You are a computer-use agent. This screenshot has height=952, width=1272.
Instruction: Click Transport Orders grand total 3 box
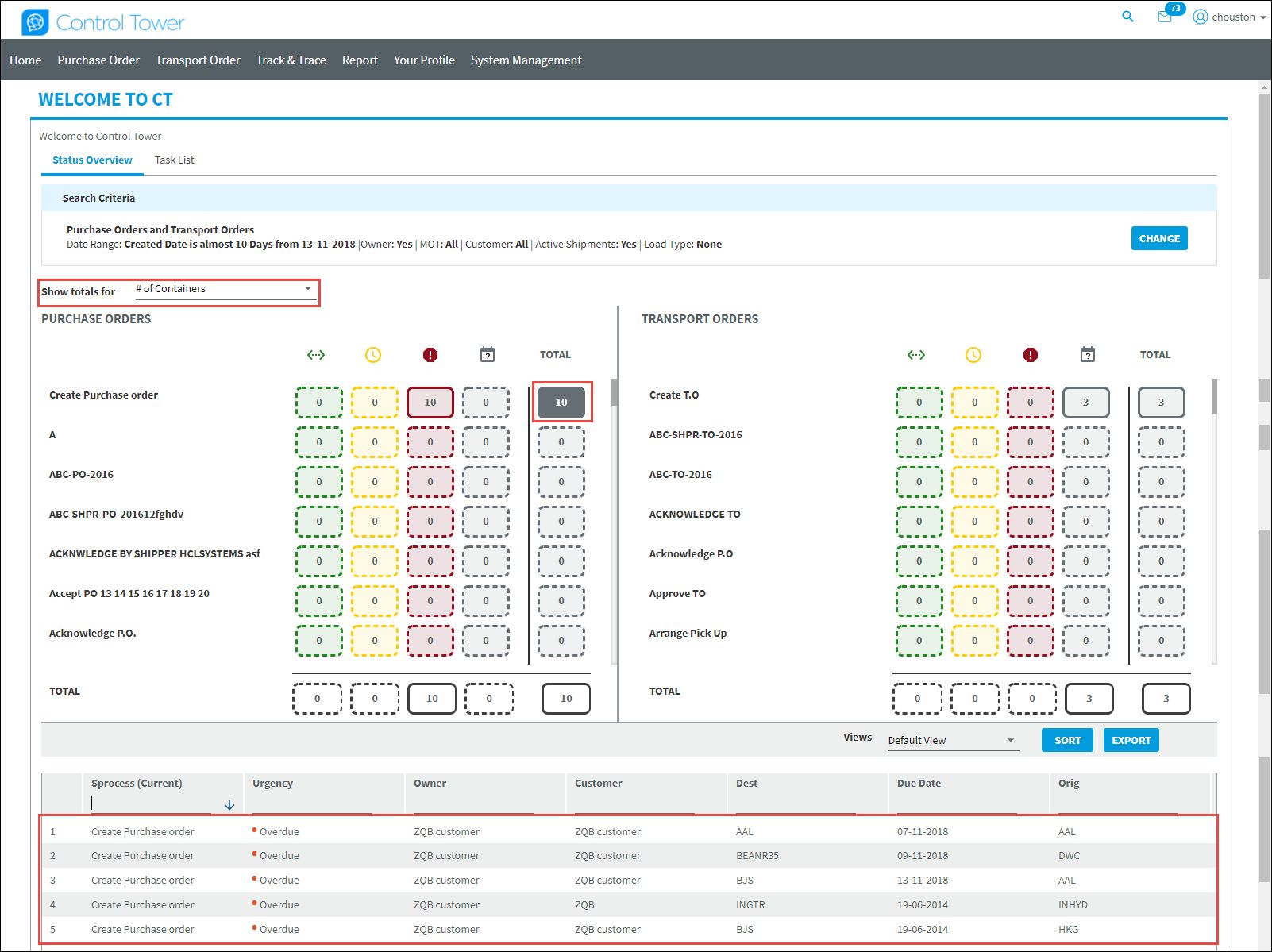click(x=1166, y=699)
